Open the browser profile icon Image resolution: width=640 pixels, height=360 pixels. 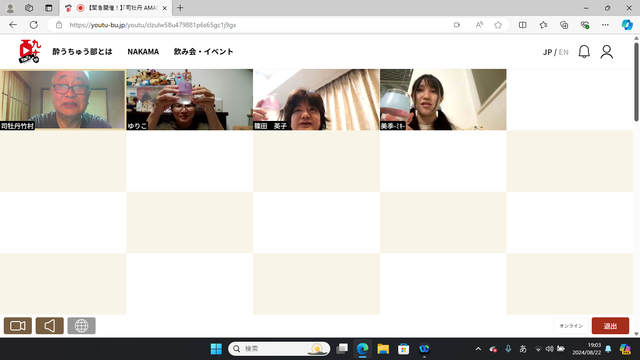[10, 8]
